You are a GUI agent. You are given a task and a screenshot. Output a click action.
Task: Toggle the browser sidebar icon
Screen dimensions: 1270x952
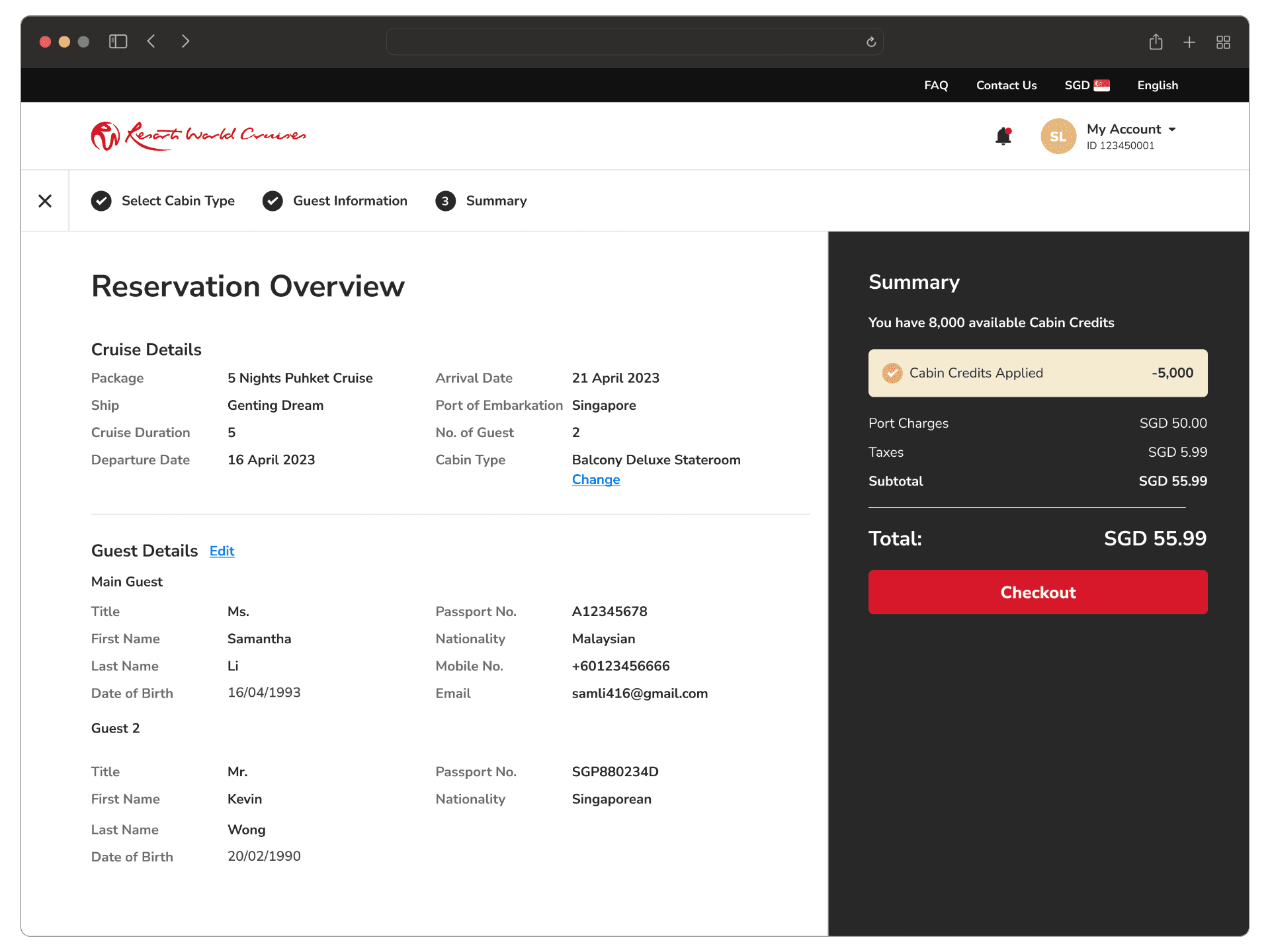118,42
